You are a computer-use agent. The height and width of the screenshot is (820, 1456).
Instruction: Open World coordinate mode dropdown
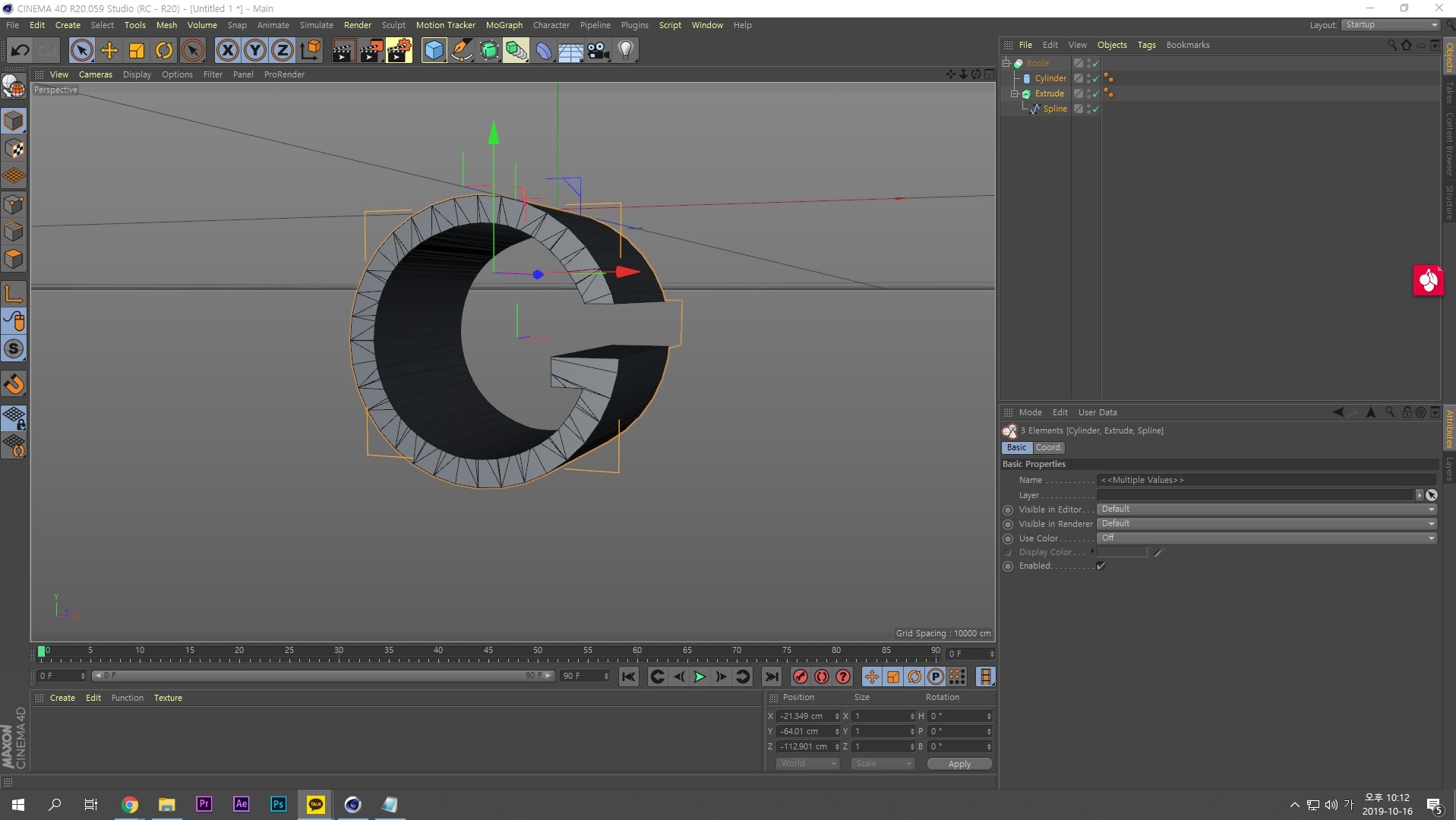(x=808, y=764)
